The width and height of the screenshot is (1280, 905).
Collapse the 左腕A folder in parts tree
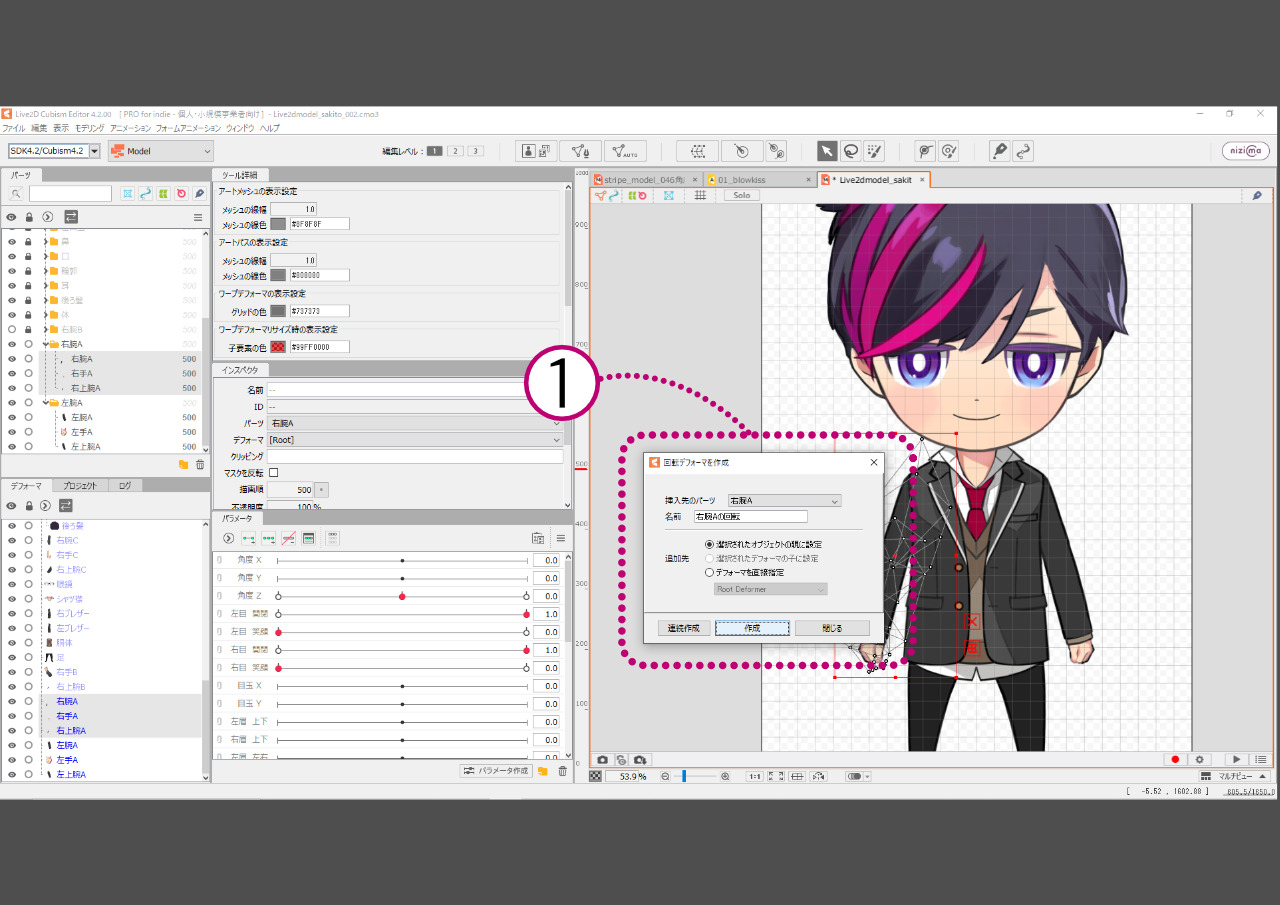46,403
